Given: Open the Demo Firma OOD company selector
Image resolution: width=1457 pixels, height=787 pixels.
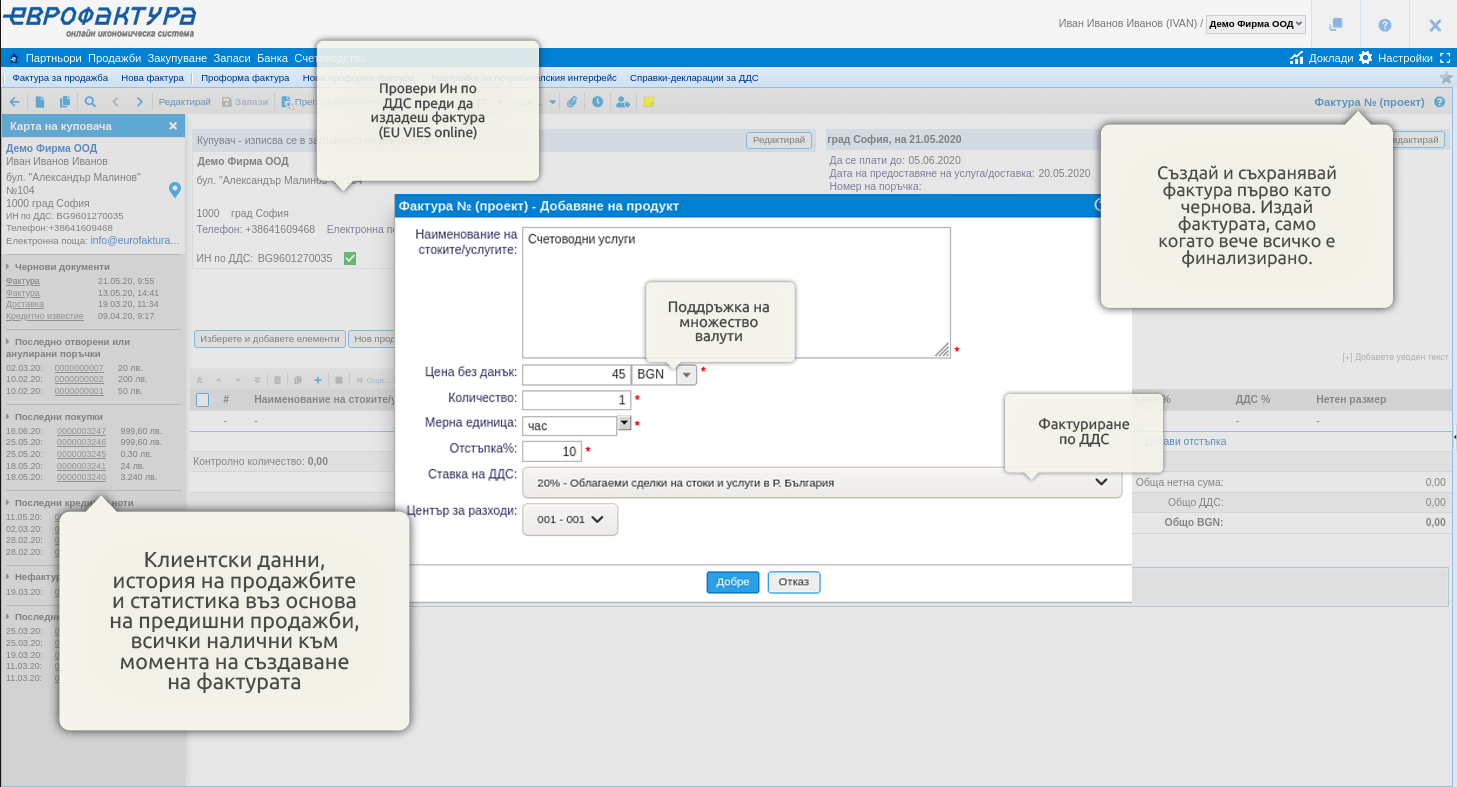Looking at the screenshot, I should point(1255,24).
